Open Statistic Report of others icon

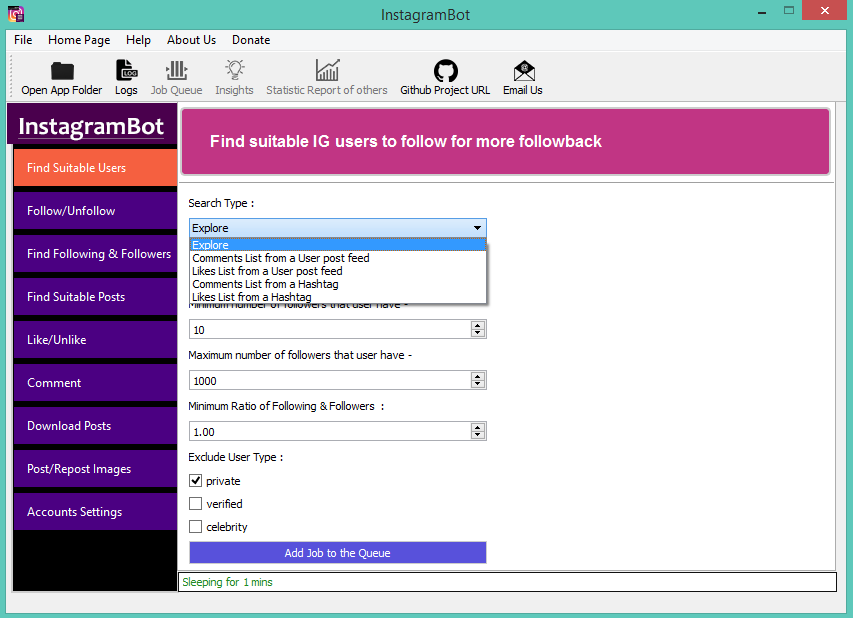326,71
